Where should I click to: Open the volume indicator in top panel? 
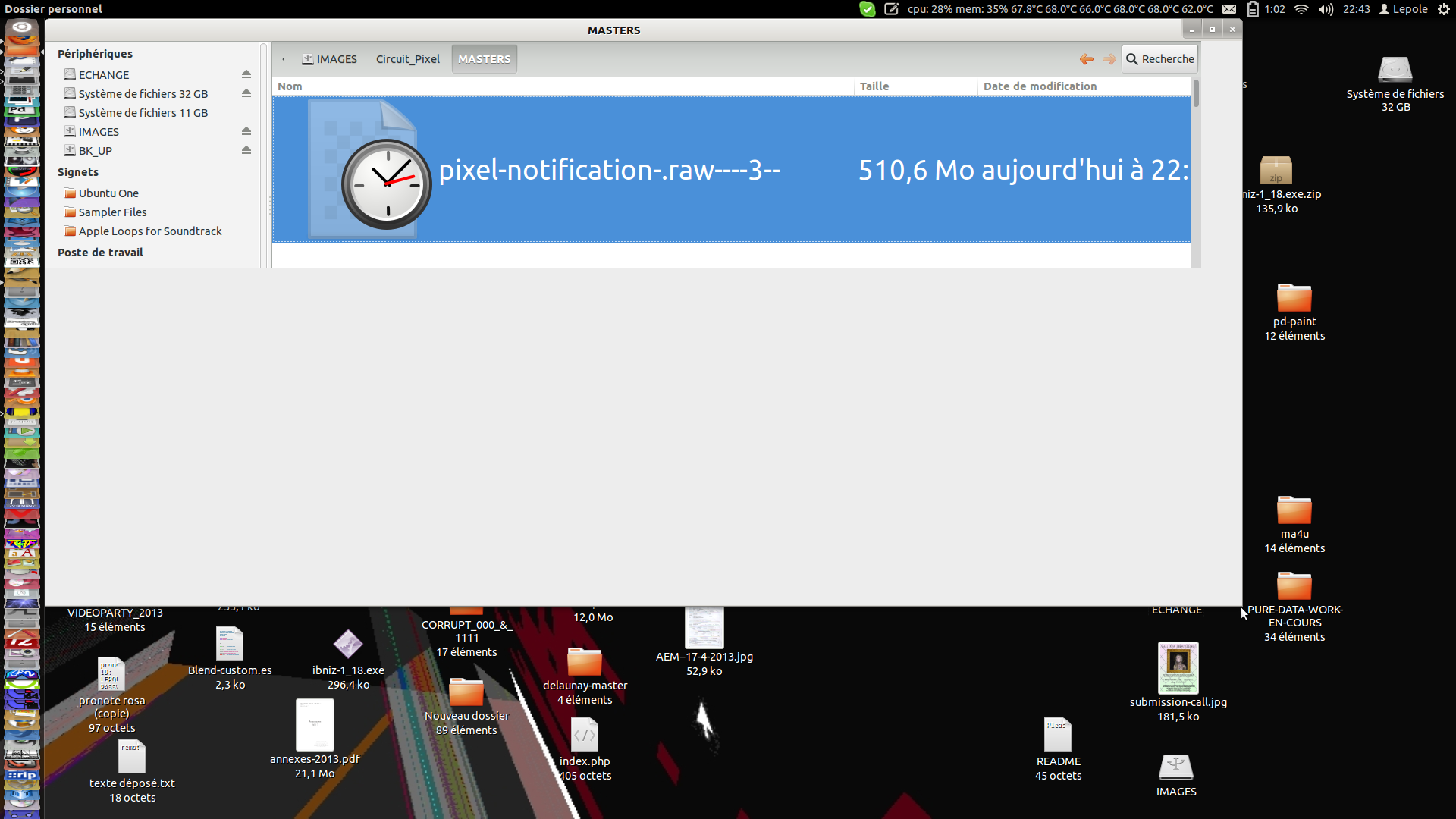(x=1326, y=9)
